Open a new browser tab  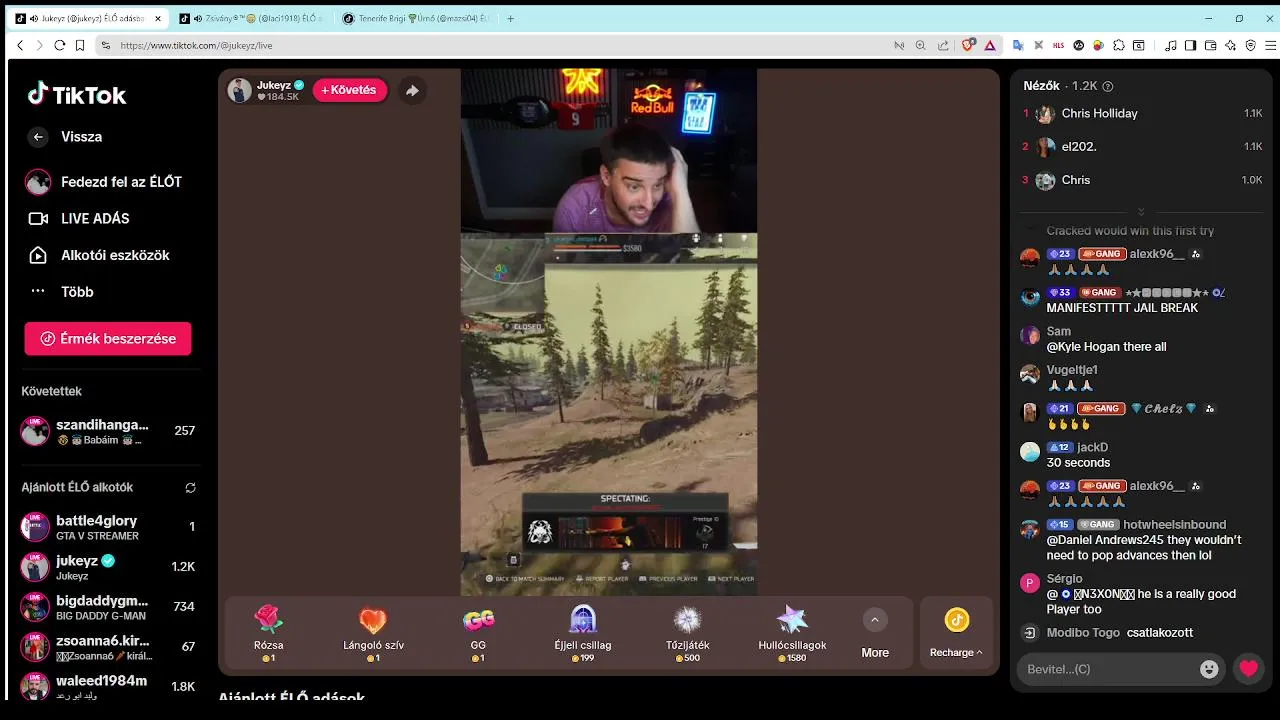511,18
